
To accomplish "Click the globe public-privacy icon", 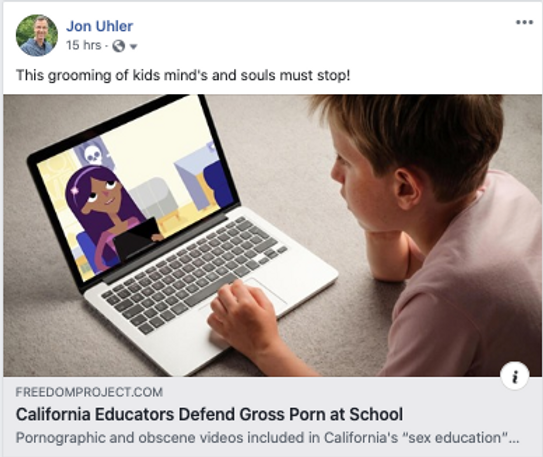I will (x=119, y=46).
